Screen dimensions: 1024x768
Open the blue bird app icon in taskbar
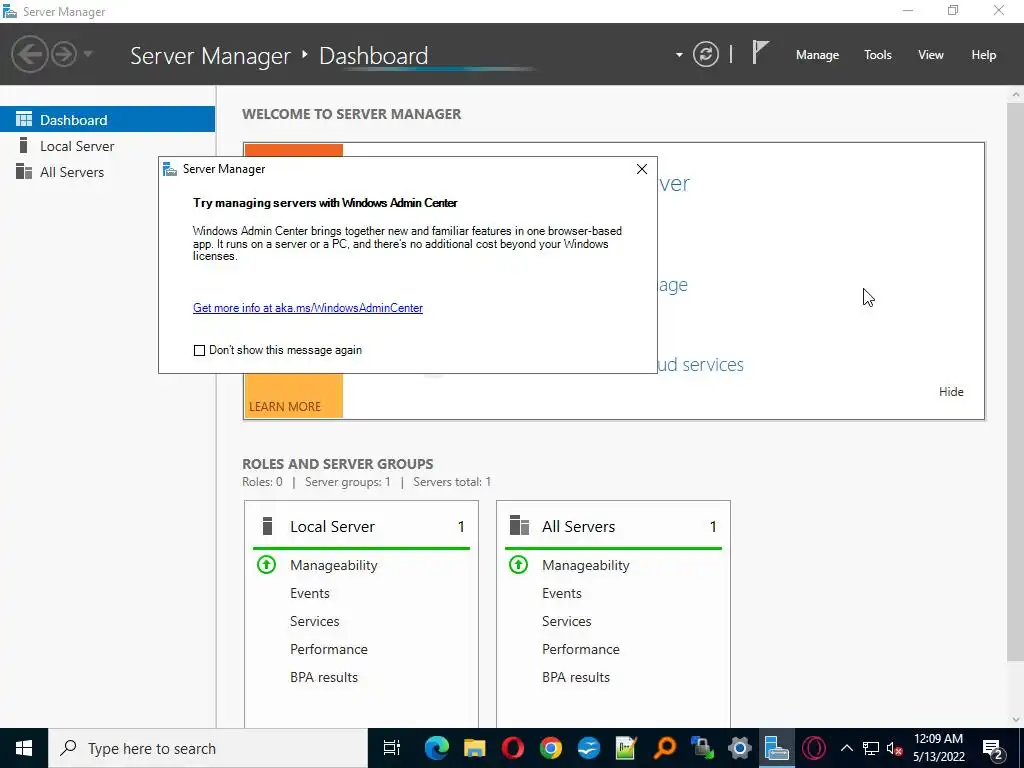(588, 748)
